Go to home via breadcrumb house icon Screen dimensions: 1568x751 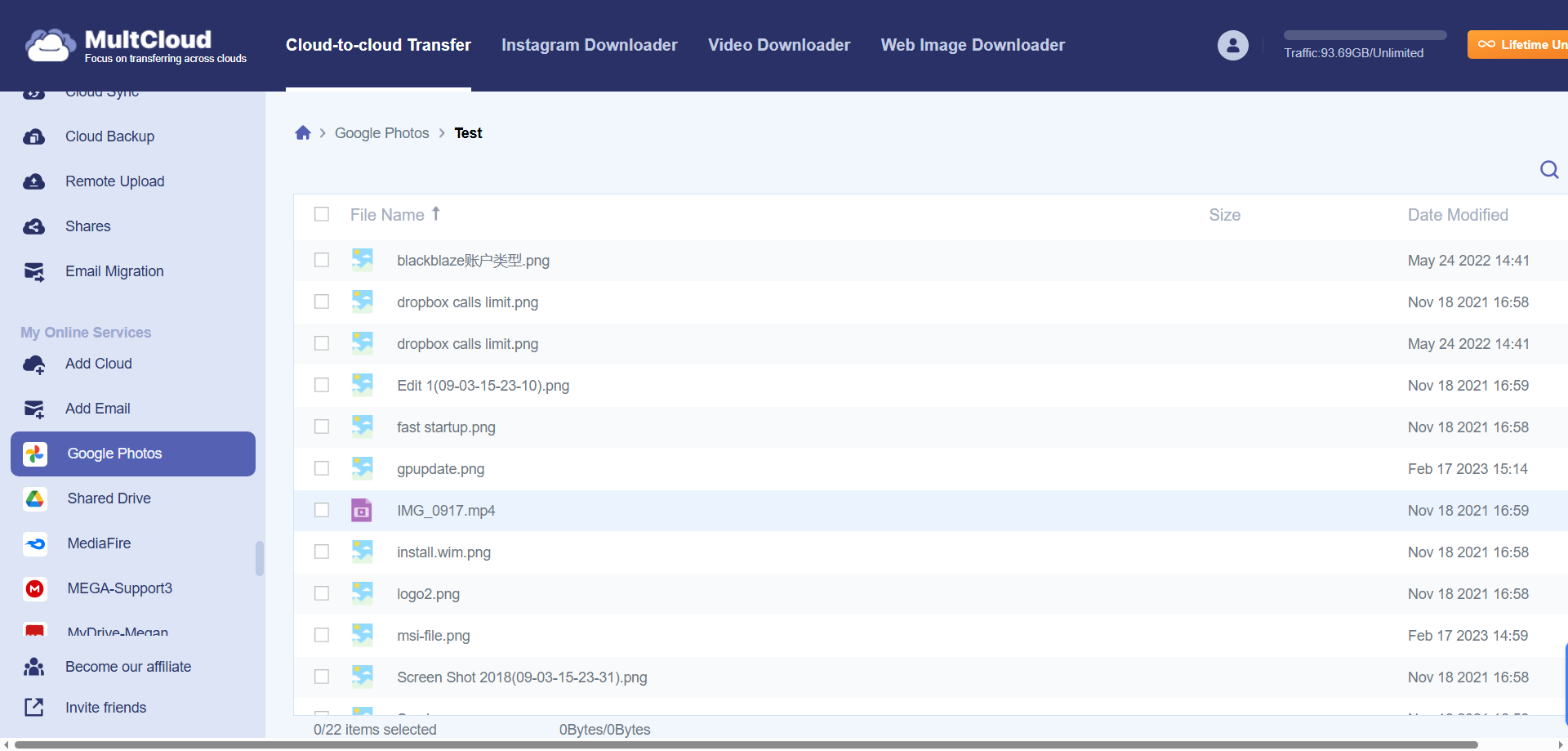coord(303,132)
